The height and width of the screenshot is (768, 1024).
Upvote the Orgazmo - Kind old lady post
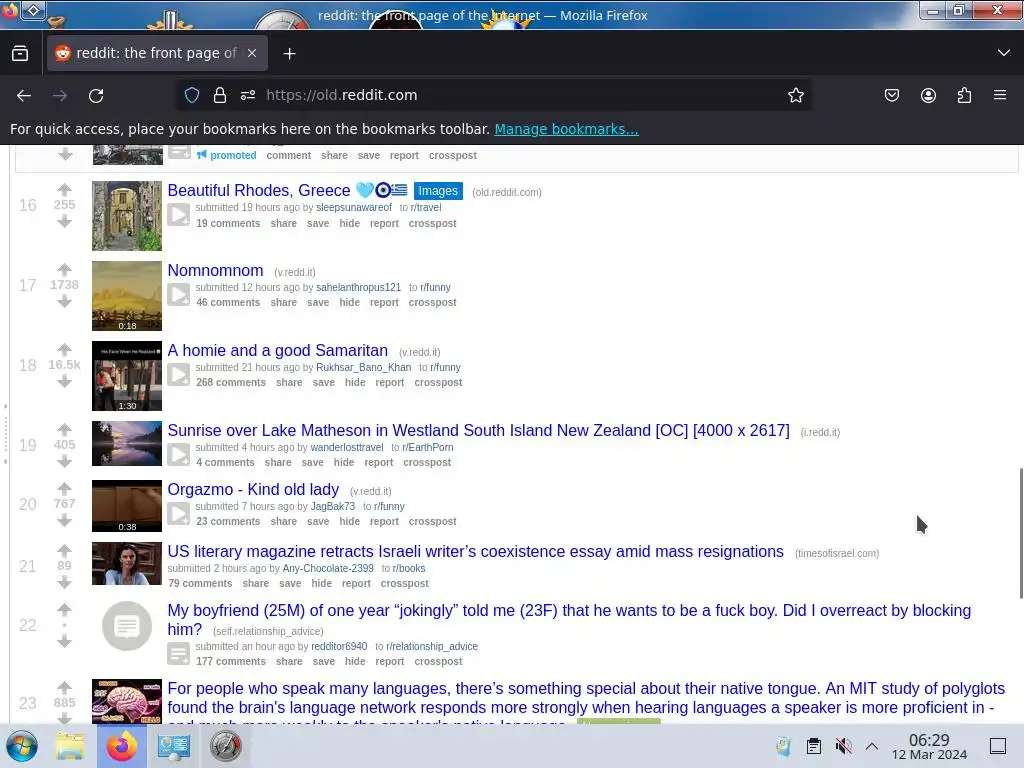(64, 488)
